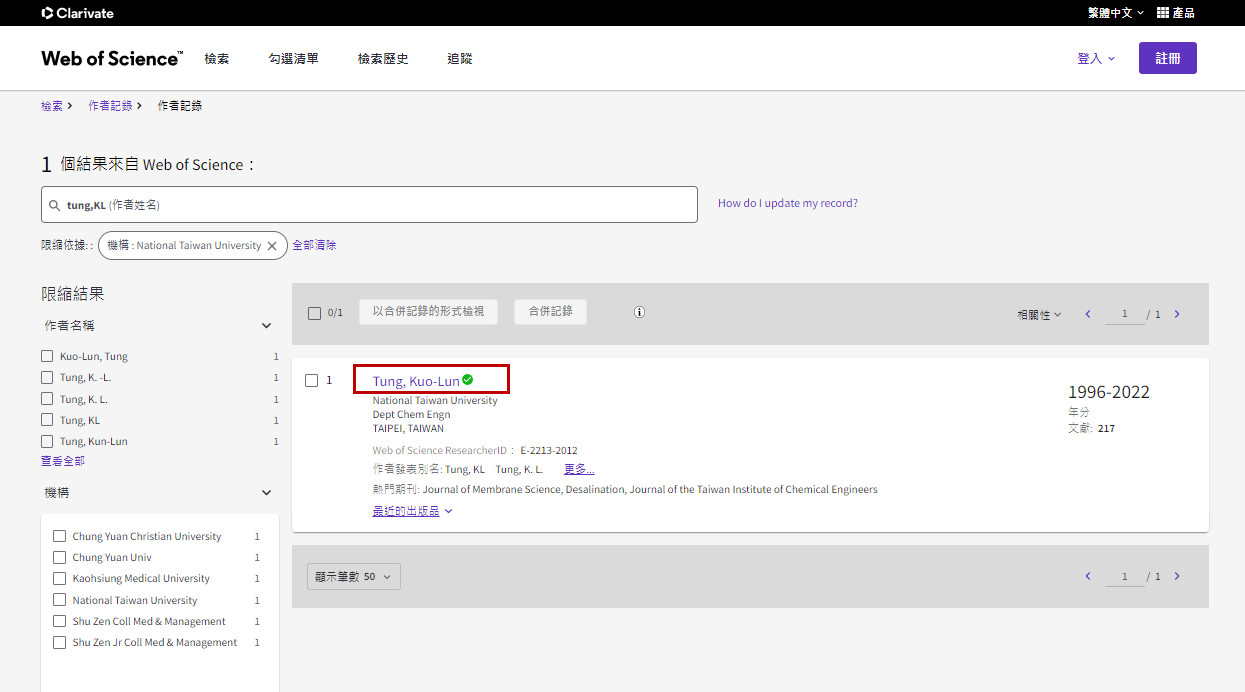Screen dimensions: 1245x692
Task: Check the Kuo-Lun, Tung author name filter
Action: 47,356
